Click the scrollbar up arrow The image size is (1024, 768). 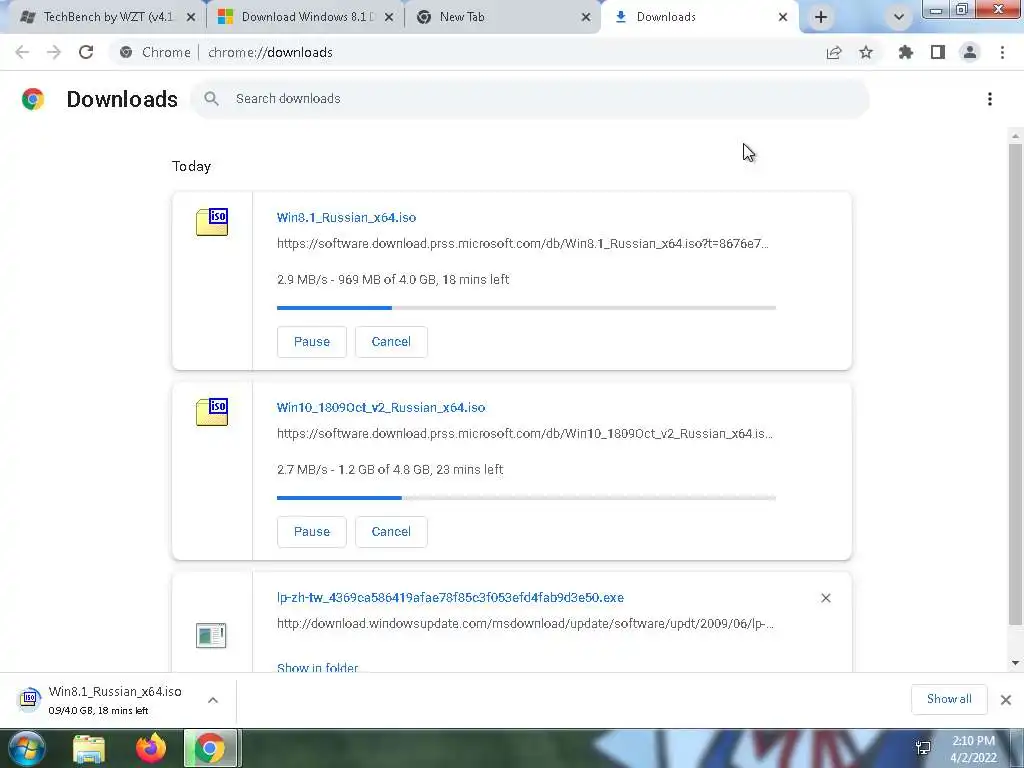point(1015,136)
